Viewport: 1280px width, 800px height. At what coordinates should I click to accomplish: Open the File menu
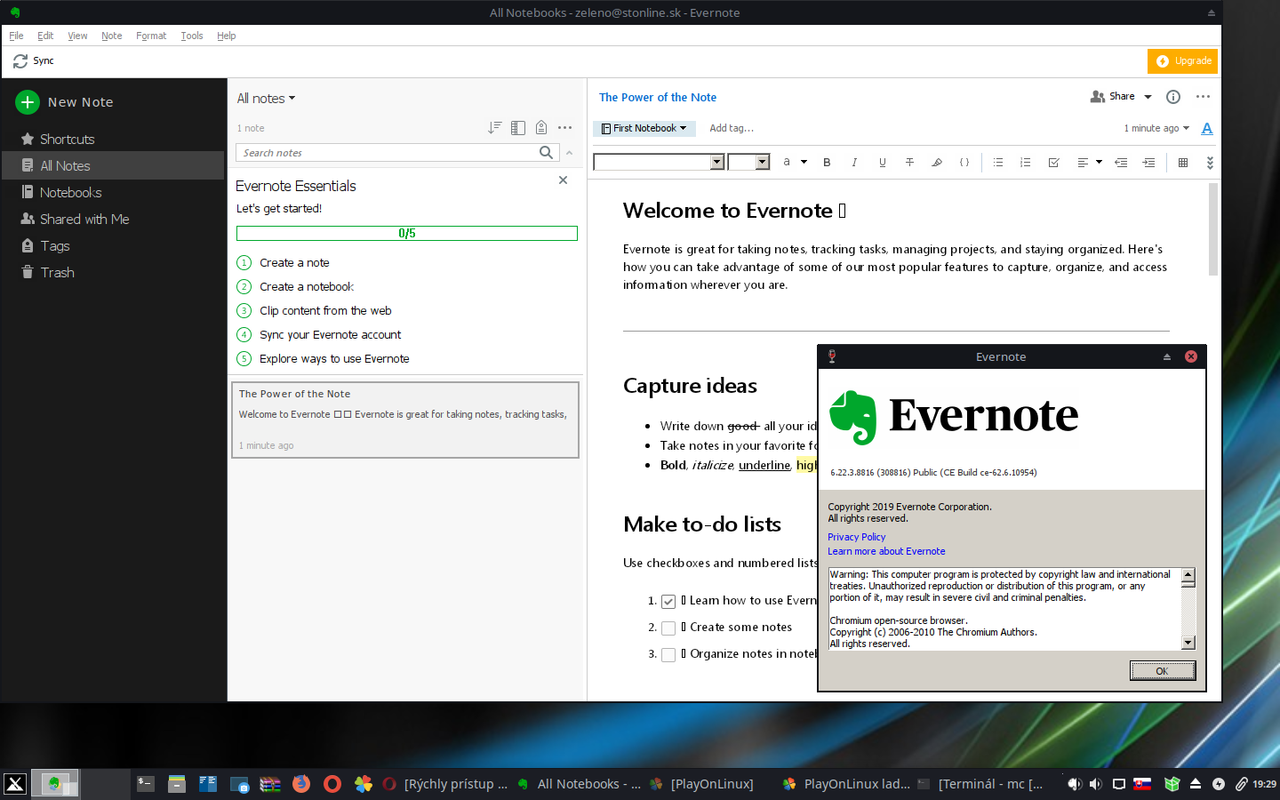click(16, 35)
